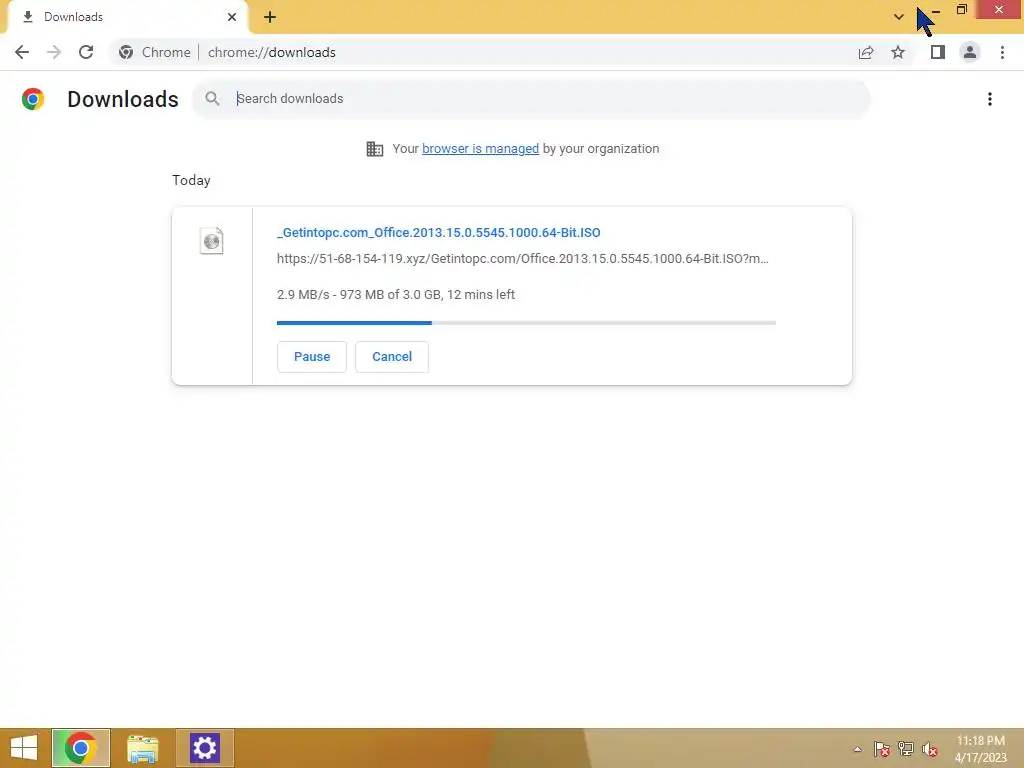Image resolution: width=1024 pixels, height=768 pixels.
Task: Focus the Search downloads field
Action: [531, 99]
